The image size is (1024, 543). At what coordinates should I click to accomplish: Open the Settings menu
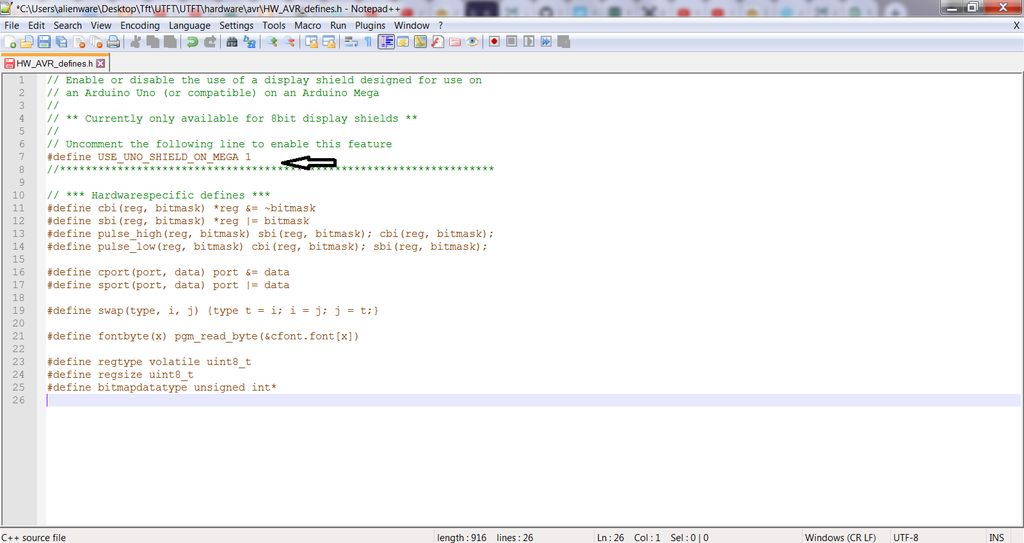236,25
